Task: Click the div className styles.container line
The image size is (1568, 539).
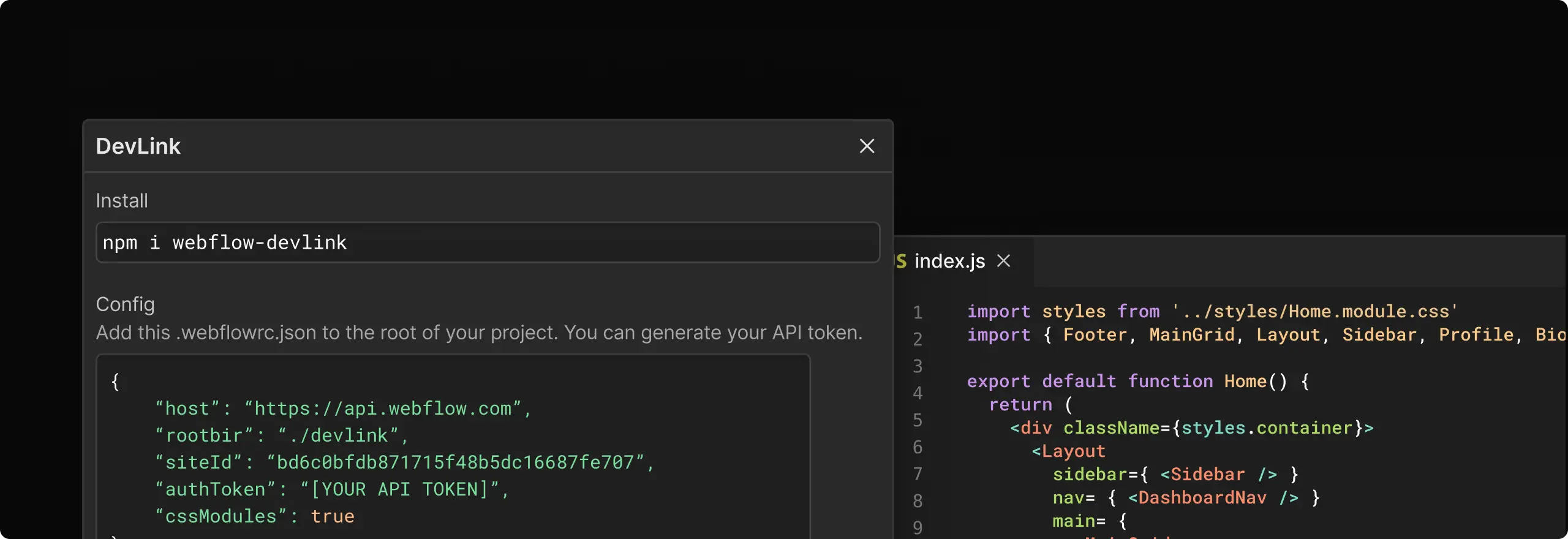Action: (1192, 428)
